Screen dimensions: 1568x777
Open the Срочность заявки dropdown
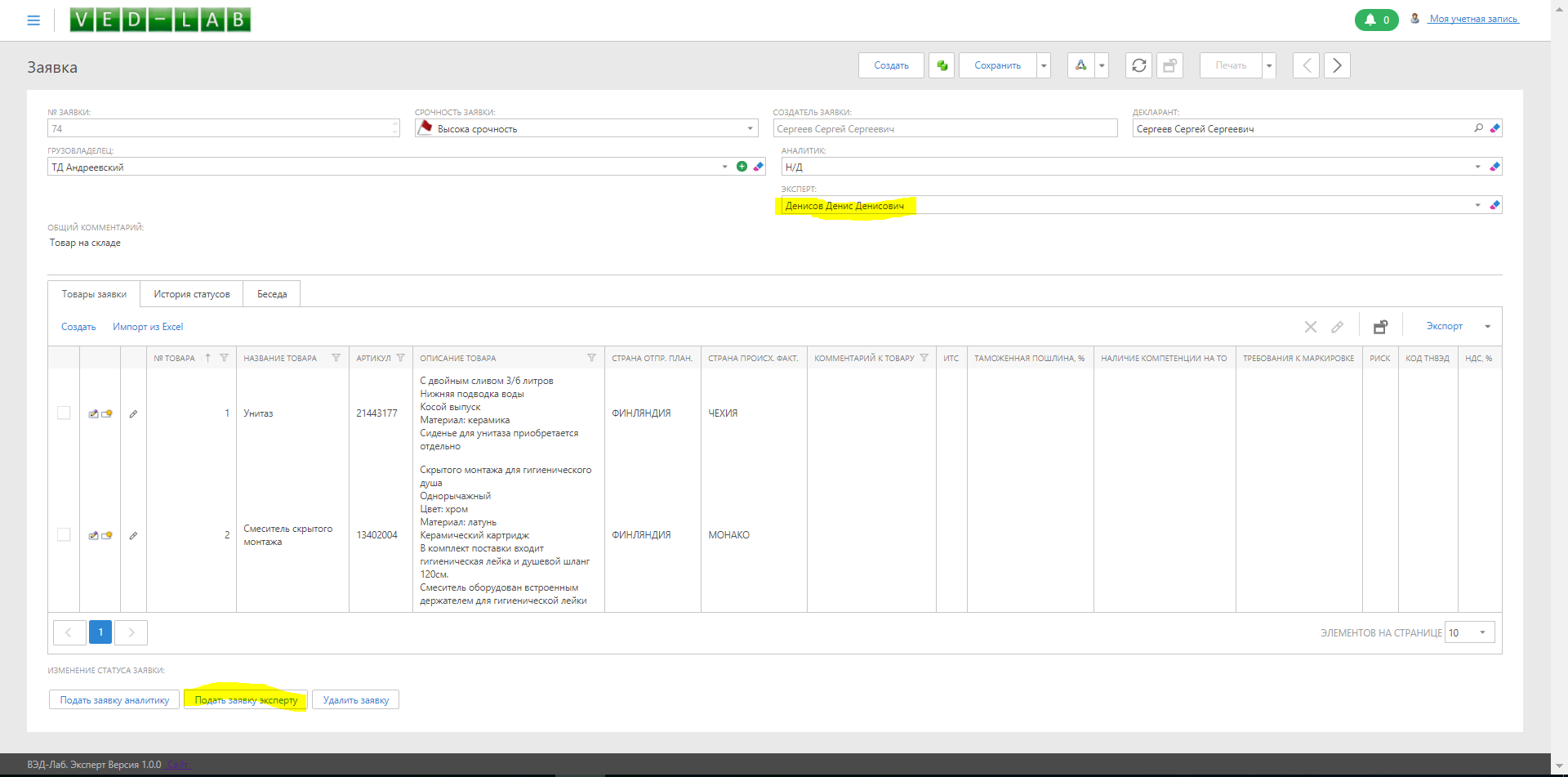[x=750, y=128]
